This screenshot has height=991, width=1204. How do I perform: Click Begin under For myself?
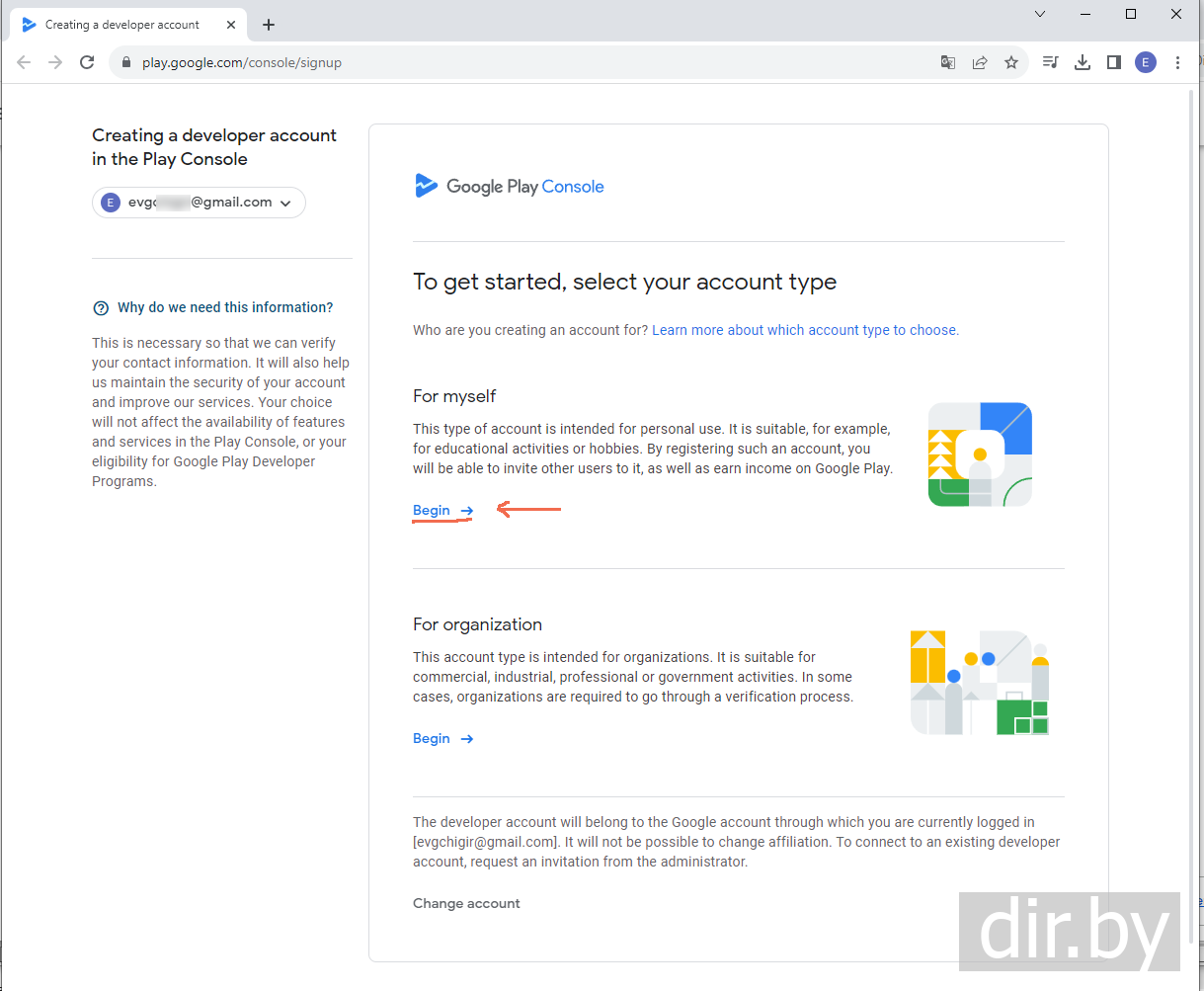pos(442,510)
